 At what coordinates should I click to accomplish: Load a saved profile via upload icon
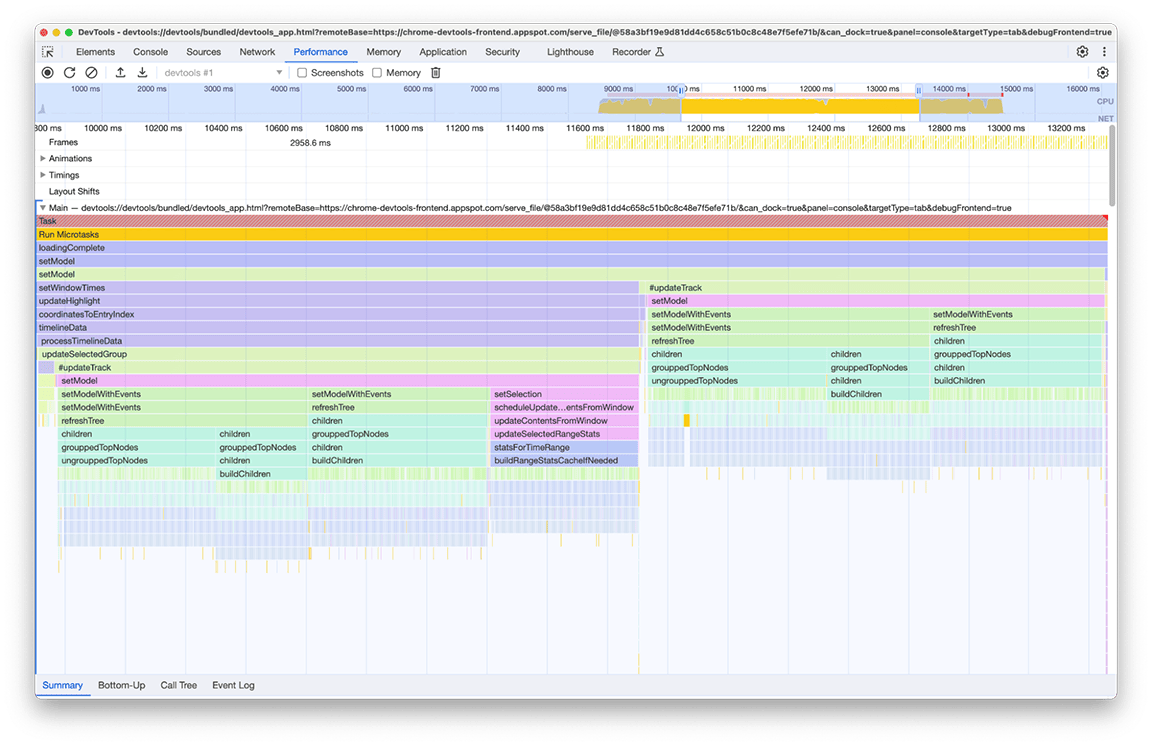coord(120,72)
